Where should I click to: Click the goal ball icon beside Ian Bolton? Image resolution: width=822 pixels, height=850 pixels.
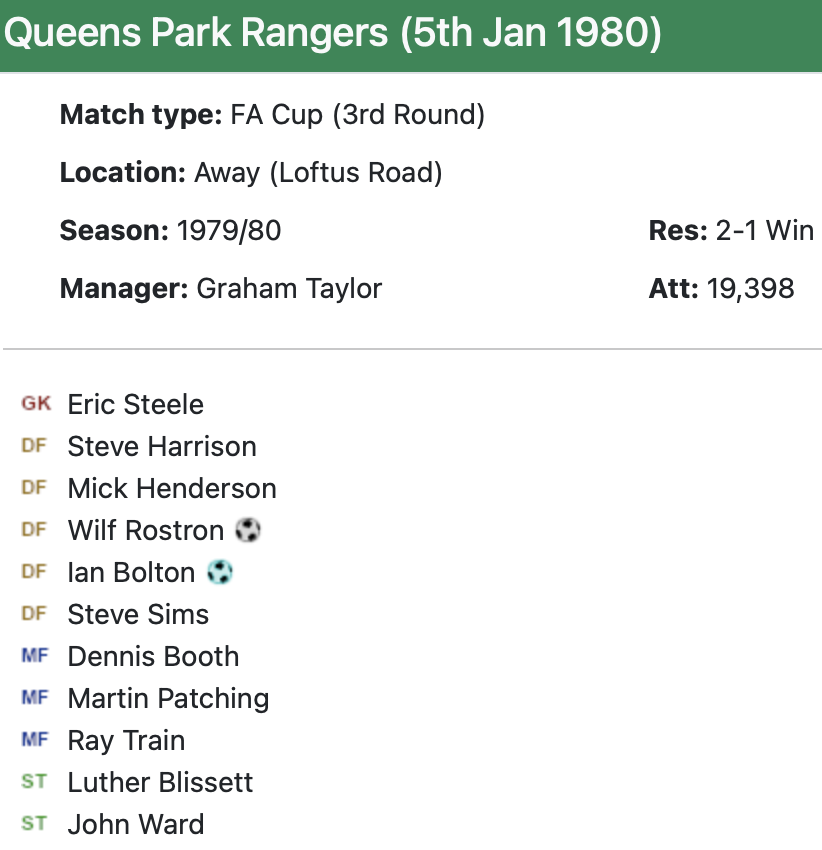[x=219, y=572]
